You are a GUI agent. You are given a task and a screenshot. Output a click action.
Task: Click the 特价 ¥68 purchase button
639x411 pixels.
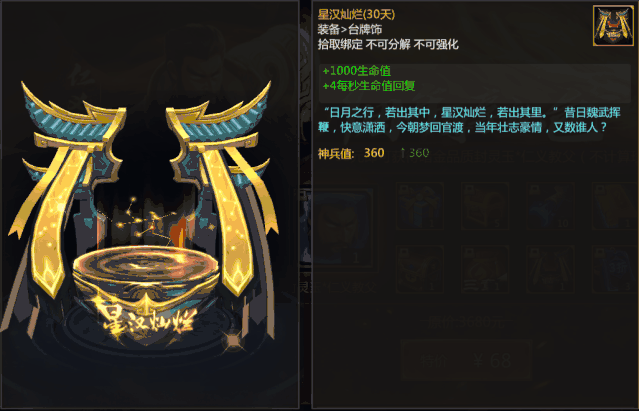coord(467,360)
